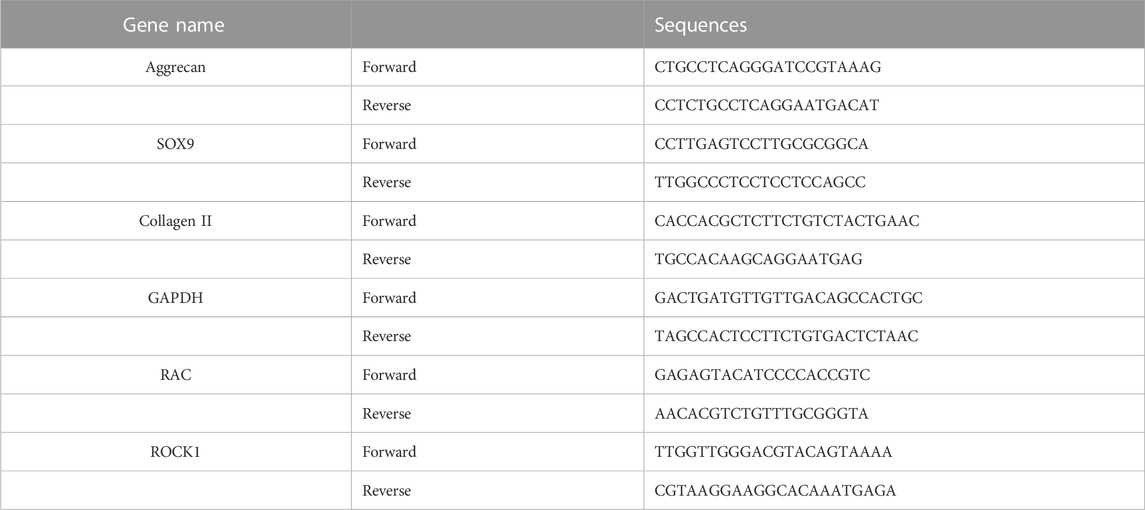1145x510 pixels.
Task: Select the RAC gene name cell
Action: 174,375
